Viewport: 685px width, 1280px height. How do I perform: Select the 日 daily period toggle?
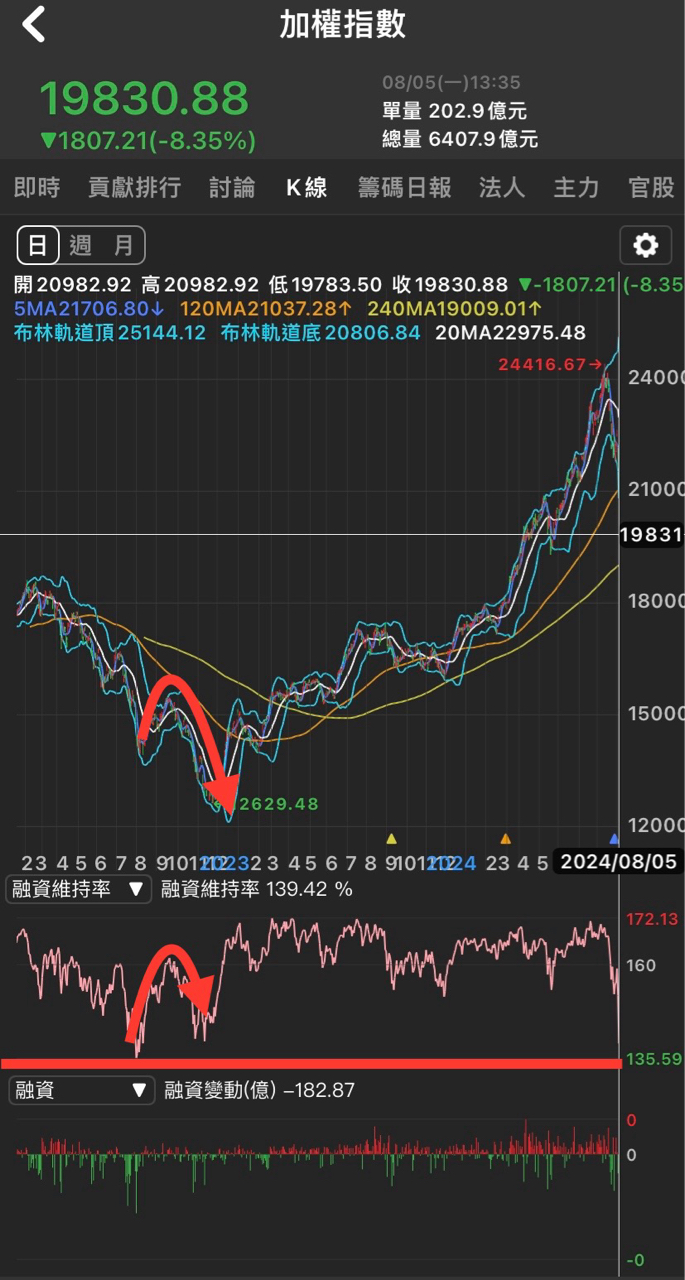coord(38,245)
